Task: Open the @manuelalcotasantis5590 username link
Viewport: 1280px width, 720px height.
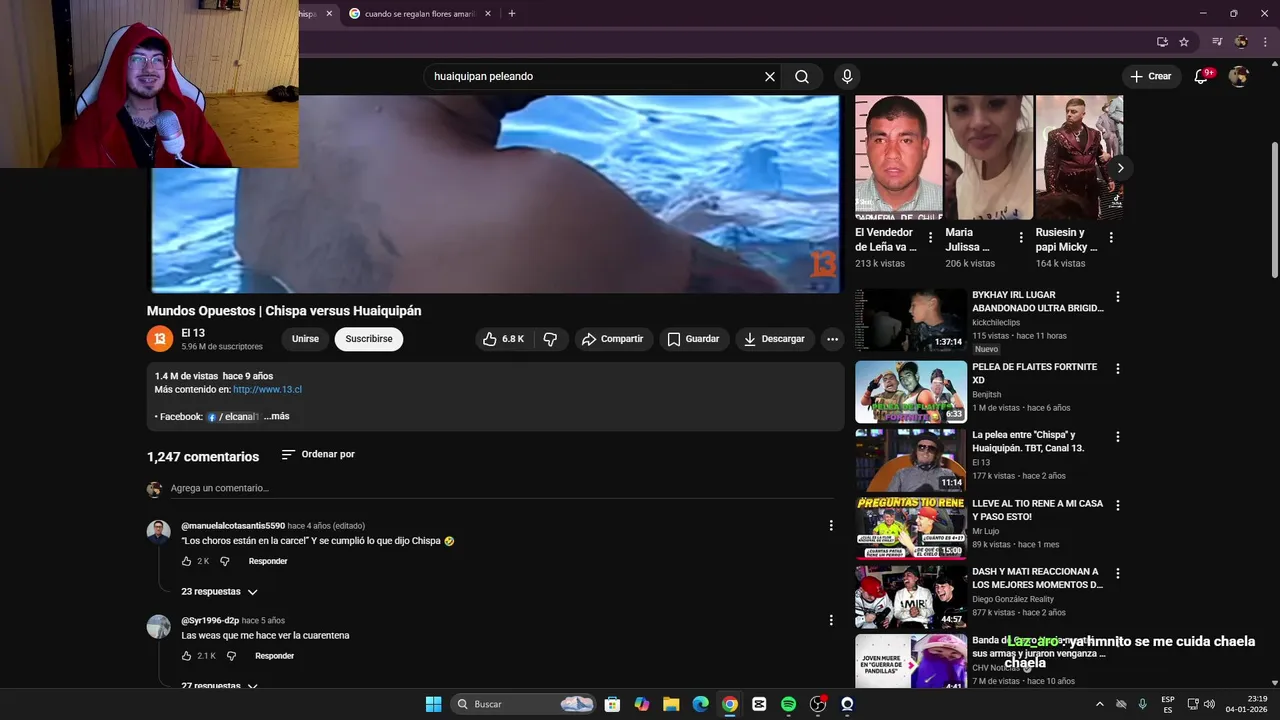Action: point(233,526)
